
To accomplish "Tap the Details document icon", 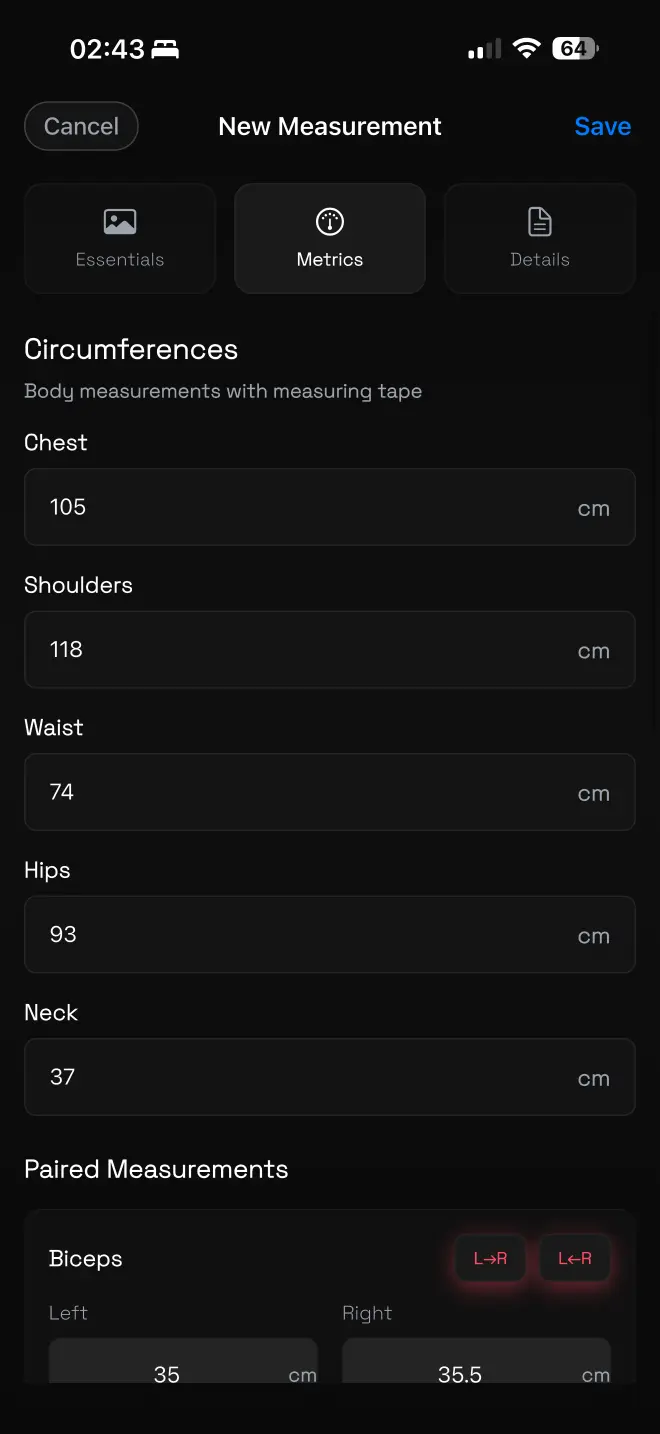I will pos(540,222).
